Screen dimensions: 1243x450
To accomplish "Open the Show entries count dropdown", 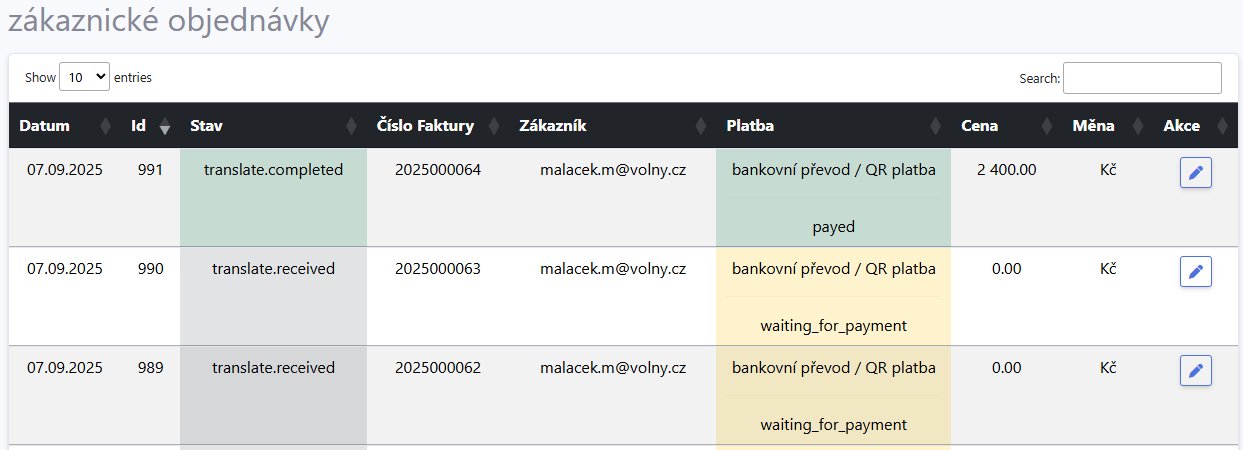I will 84,77.
